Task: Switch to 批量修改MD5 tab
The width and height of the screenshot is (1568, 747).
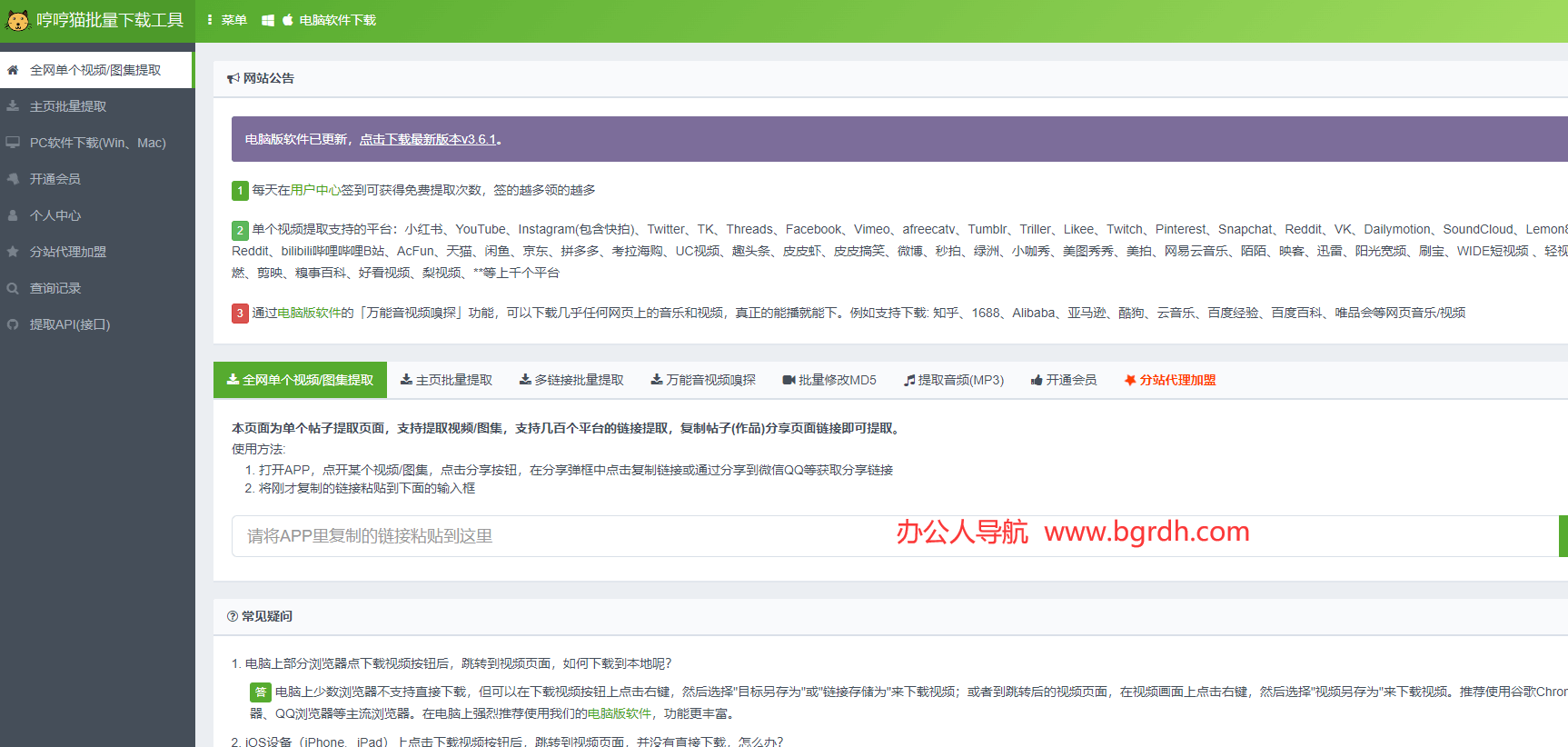Action: tap(829, 380)
